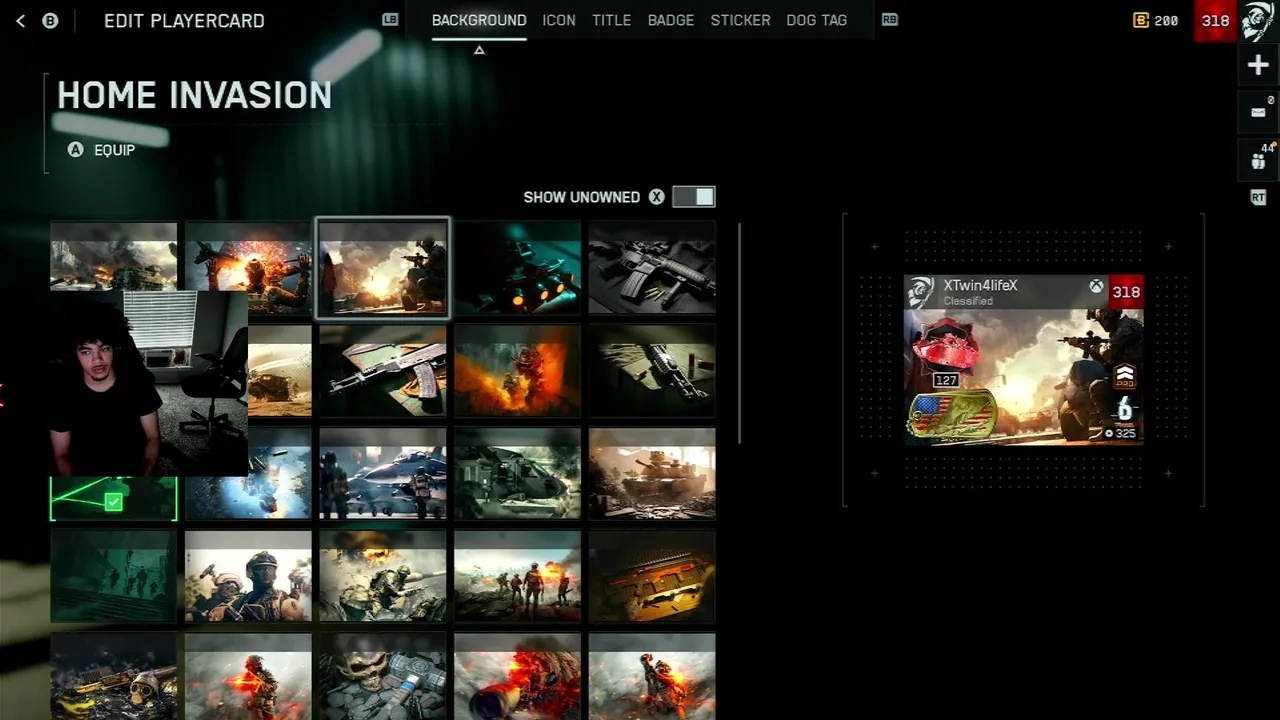Select the soldier in orange flames background
This screenshot has height=720, width=1280.
(517, 371)
